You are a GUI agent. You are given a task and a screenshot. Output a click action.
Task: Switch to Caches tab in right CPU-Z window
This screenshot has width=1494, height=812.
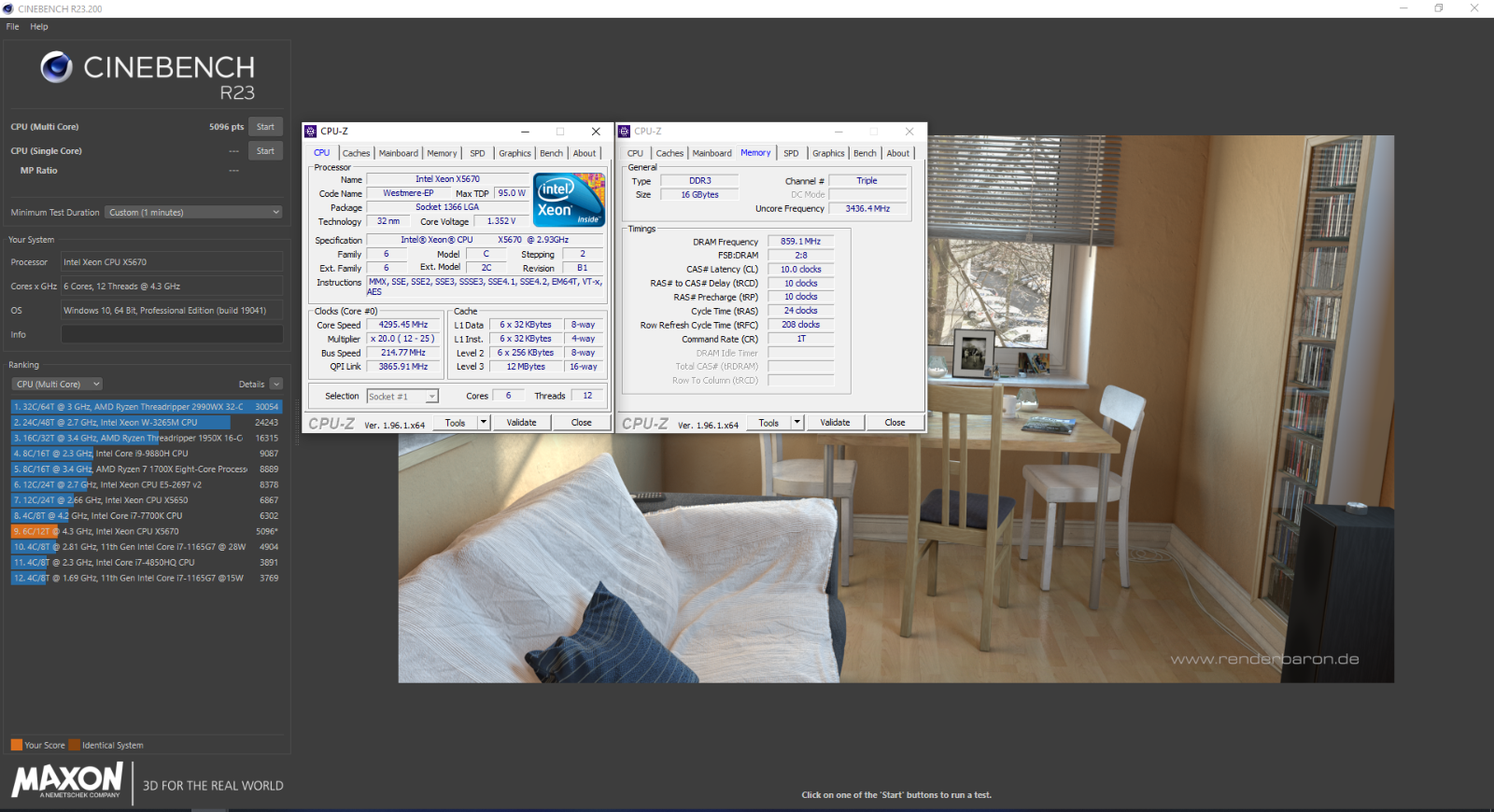click(x=669, y=153)
